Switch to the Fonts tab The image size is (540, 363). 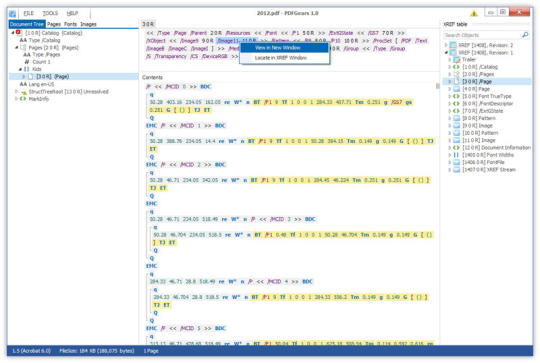pyautogui.click(x=70, y=24)
